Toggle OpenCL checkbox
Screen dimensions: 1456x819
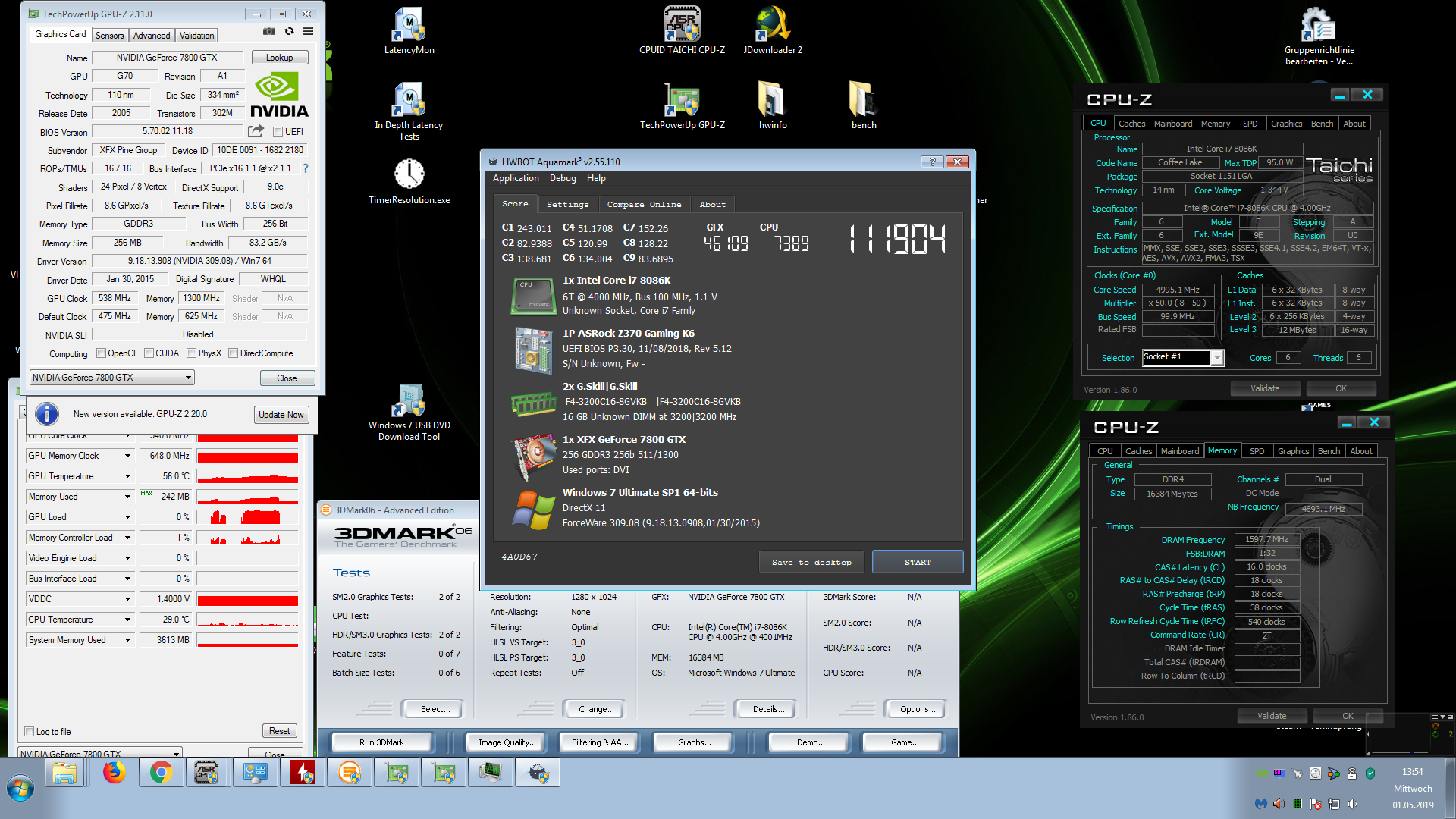[x=101, y=353]
